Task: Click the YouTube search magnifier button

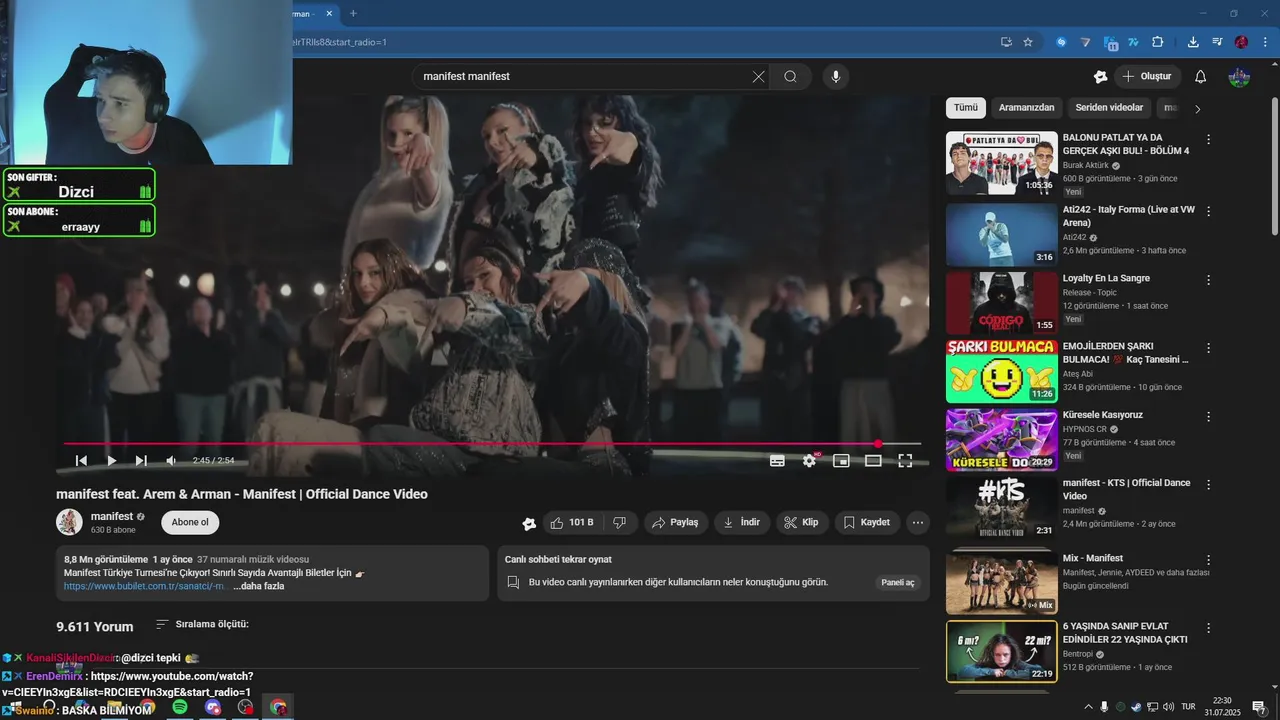Action: pos(790,76)
